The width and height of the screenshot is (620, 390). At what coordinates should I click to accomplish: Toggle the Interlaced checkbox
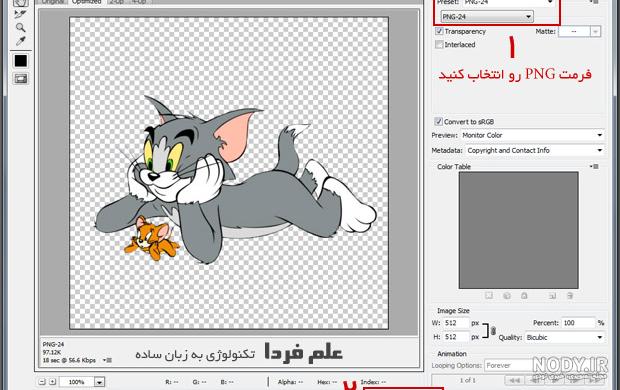pyautogui.click(x=439, y=44)
